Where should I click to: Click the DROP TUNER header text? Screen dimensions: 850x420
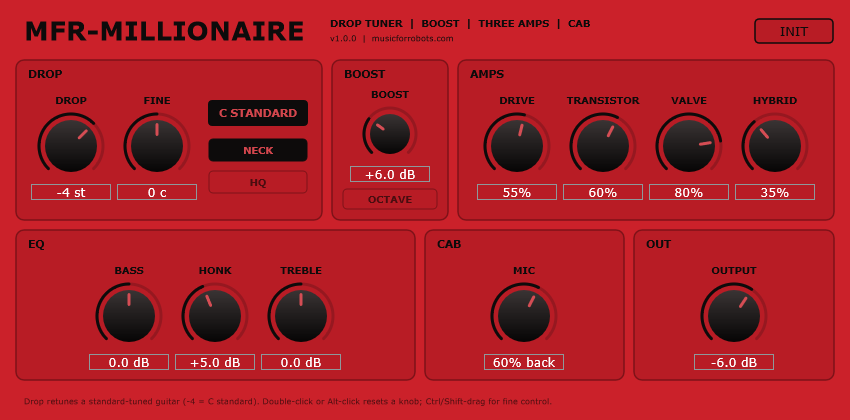pyautogui.click(x=366, y=24)
